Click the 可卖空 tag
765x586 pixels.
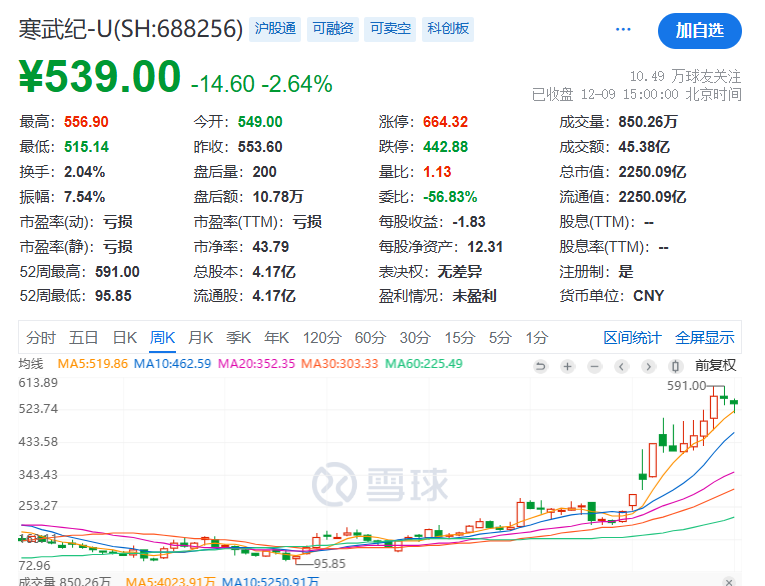click(390, 29)
